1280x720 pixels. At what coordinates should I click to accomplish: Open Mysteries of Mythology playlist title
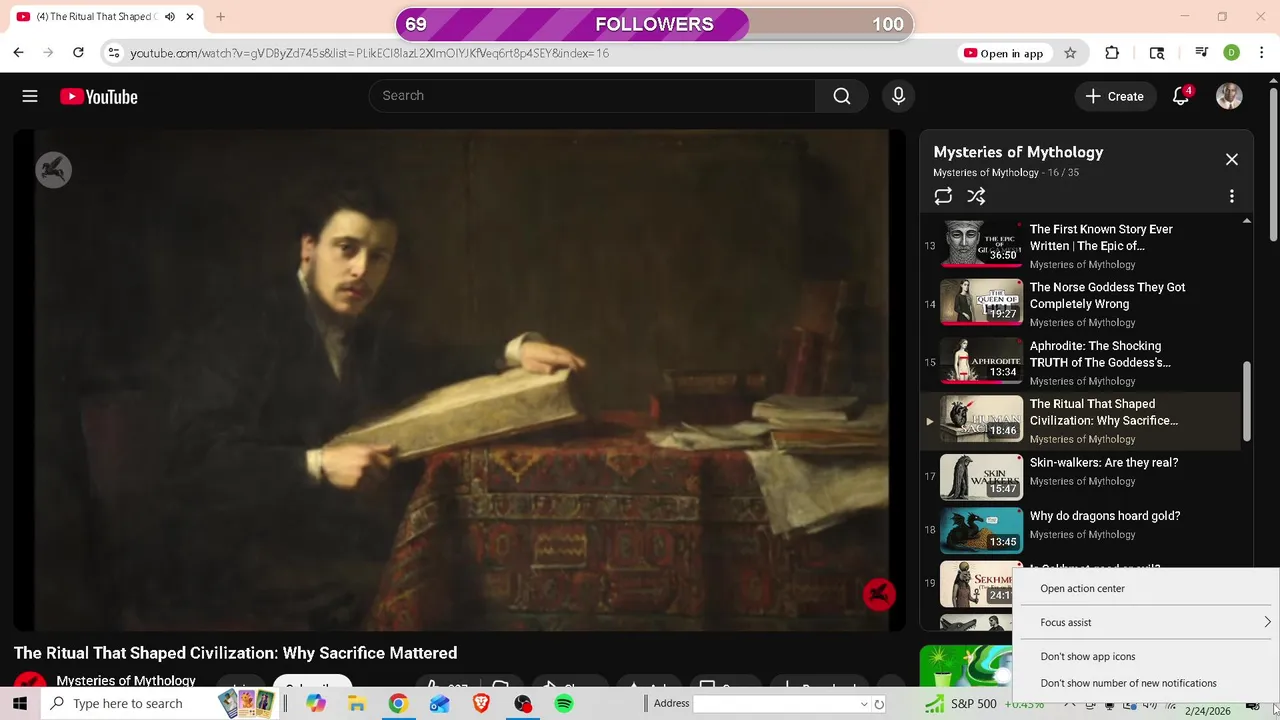point(1018,152)
